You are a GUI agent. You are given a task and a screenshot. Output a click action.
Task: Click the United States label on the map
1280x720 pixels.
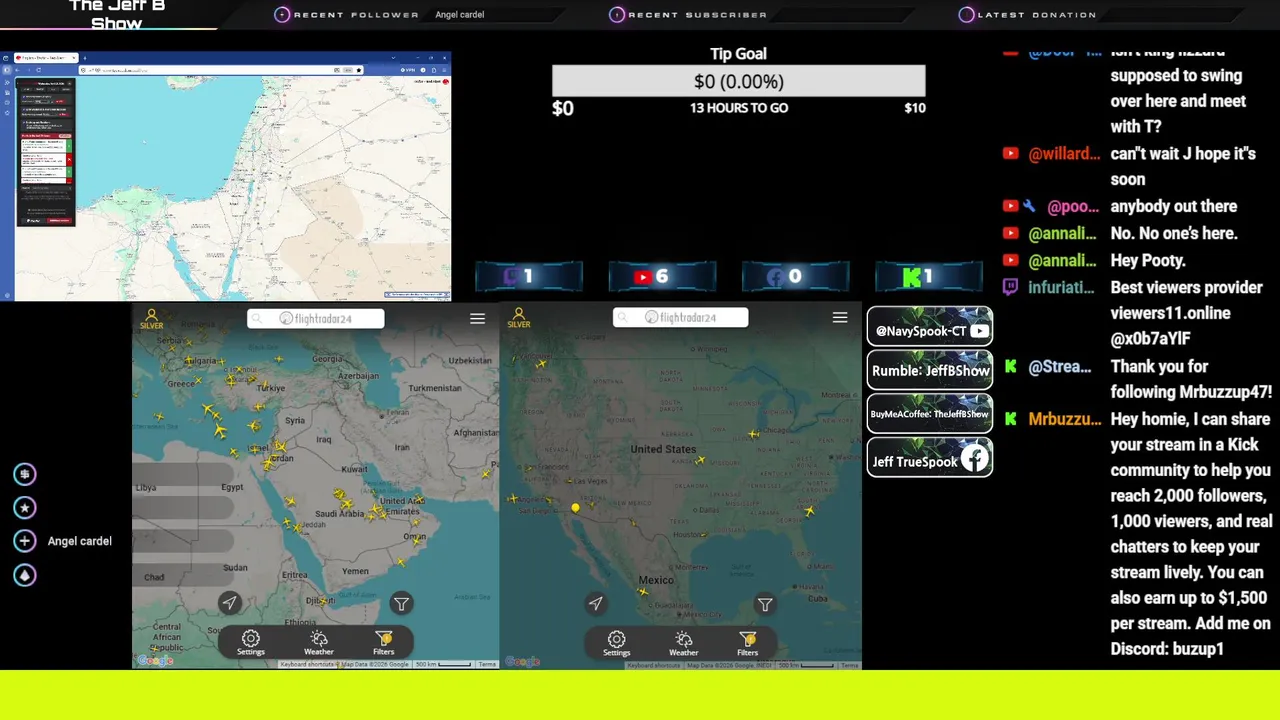(663, 449)
